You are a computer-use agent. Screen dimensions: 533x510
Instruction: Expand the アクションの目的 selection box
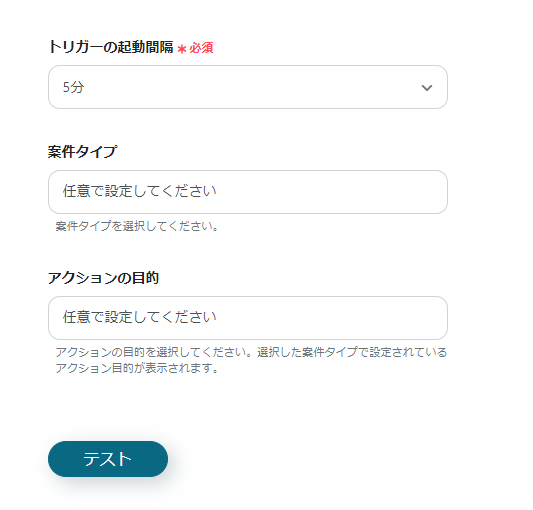pyautogui.click(x=248, y=318)
